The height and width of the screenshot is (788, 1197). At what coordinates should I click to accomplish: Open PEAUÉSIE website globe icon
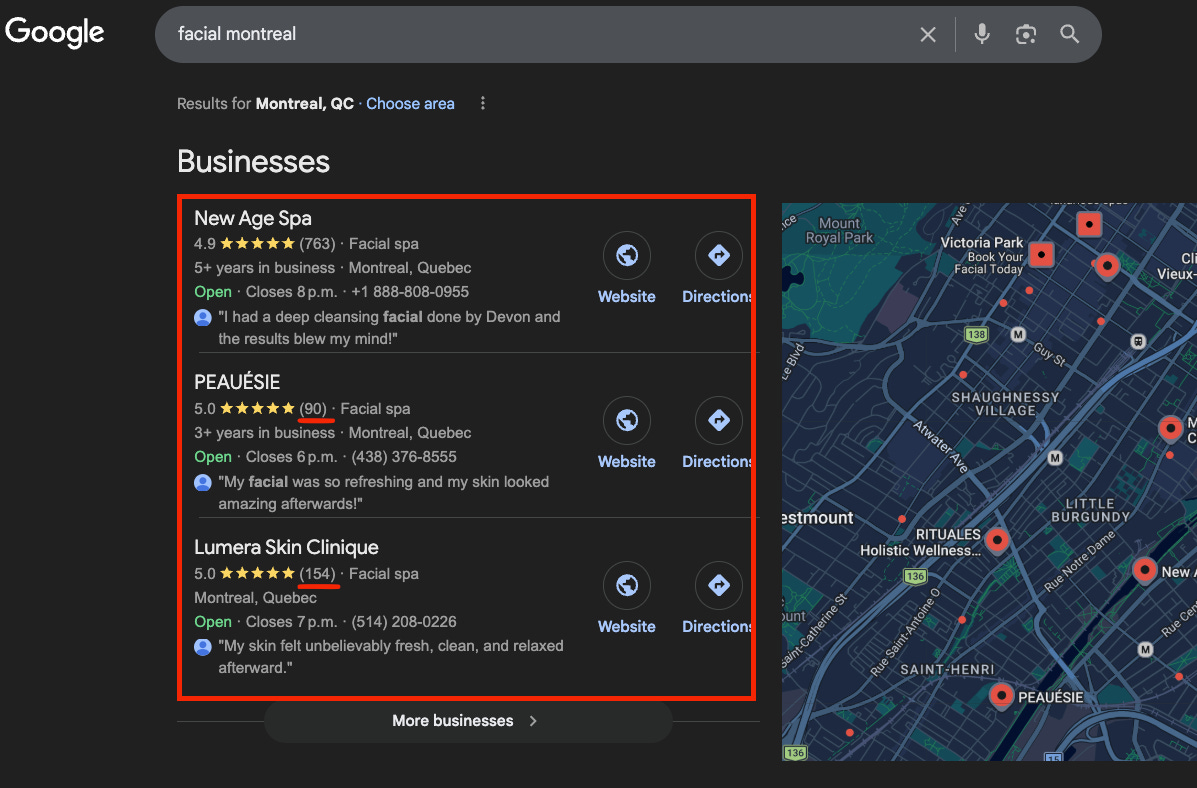pos(627,420)
